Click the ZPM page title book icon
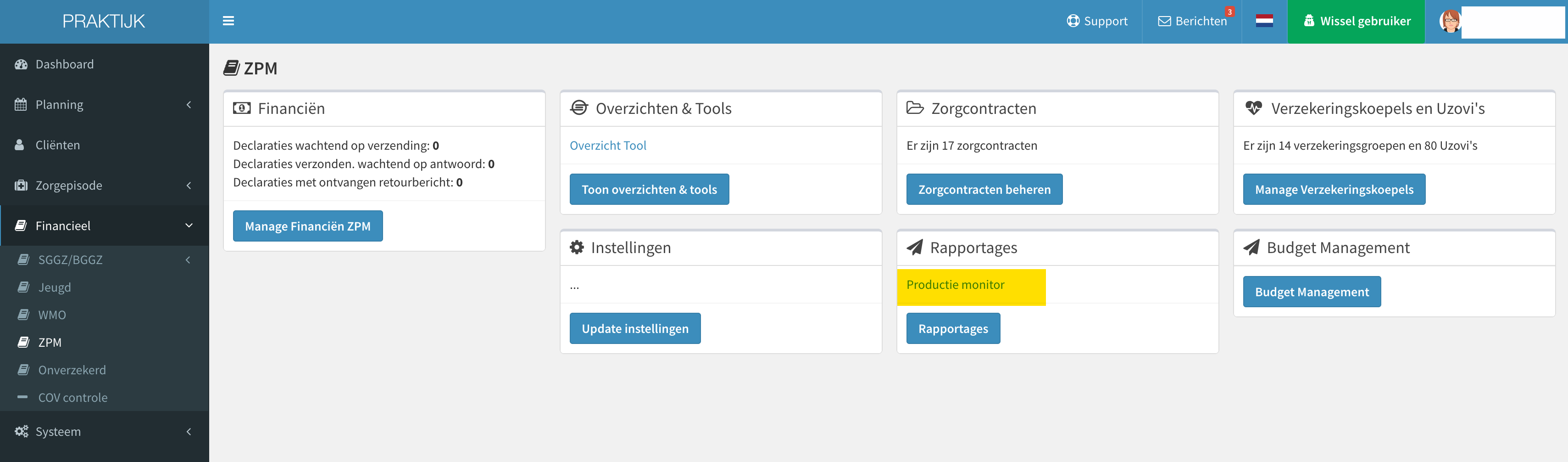The width and height of the screenshot is (1568, 462). pos(231,68)
